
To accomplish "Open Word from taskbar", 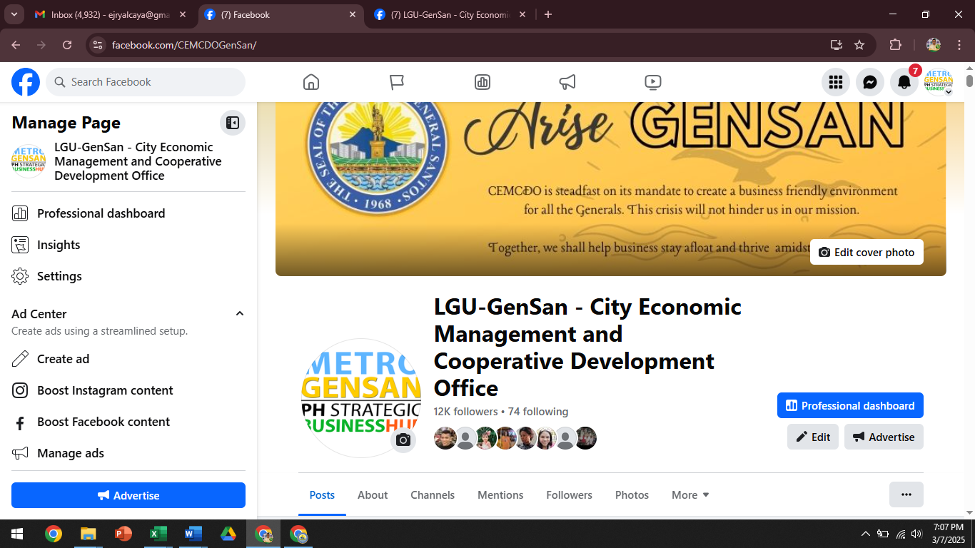I will pos(193,534).
